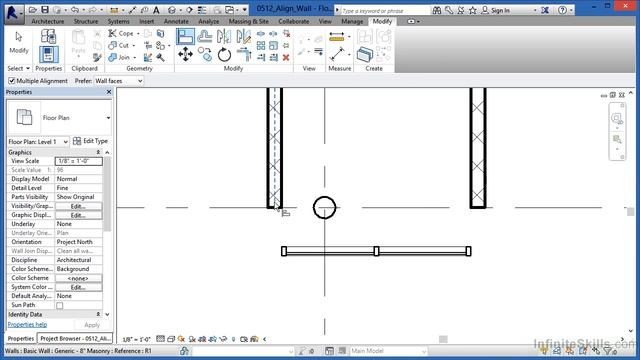Open the Structure ribbon tab

coord(85,21)
